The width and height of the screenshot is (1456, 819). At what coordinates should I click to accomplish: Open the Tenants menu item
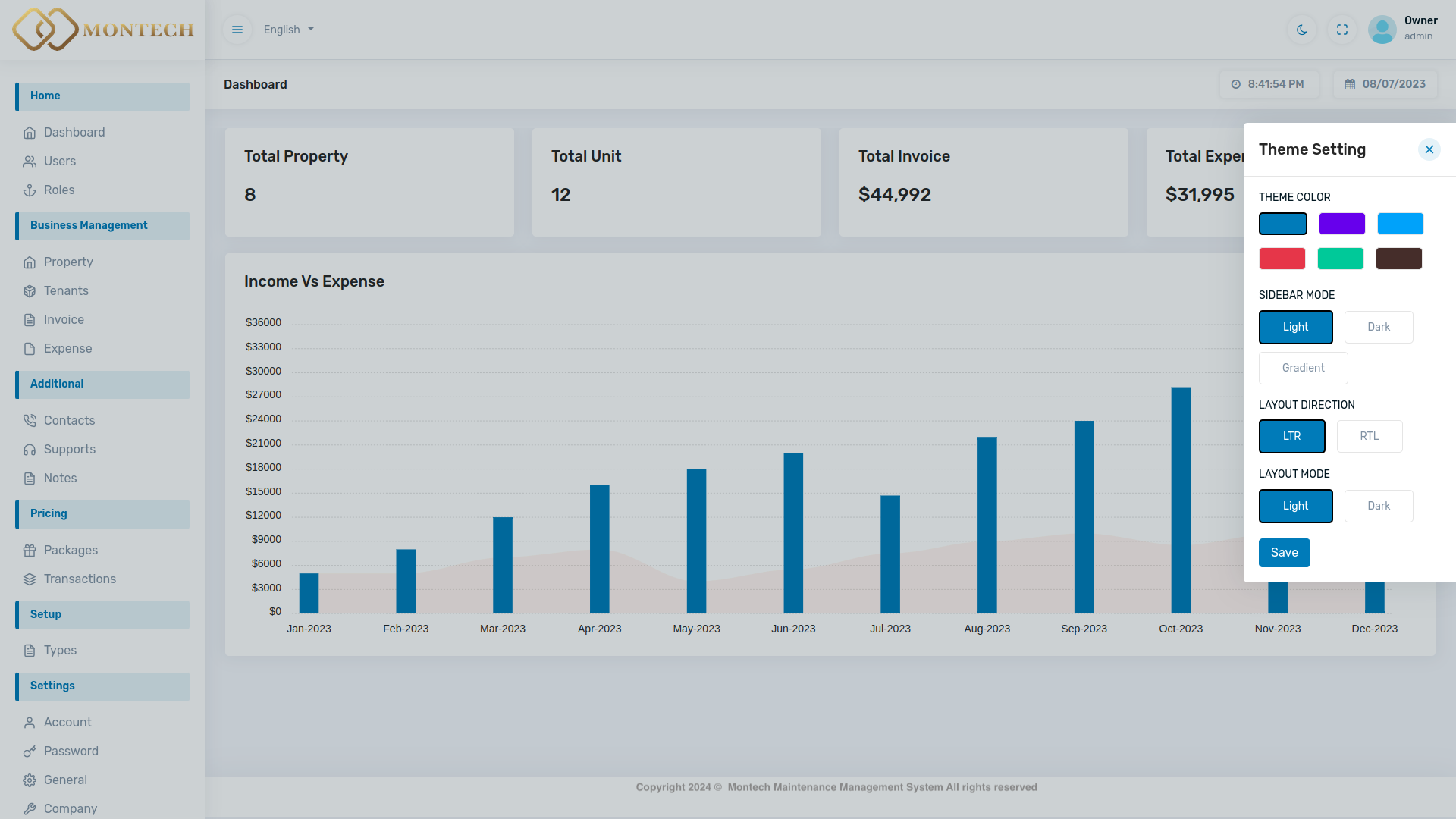pos(66,291)
